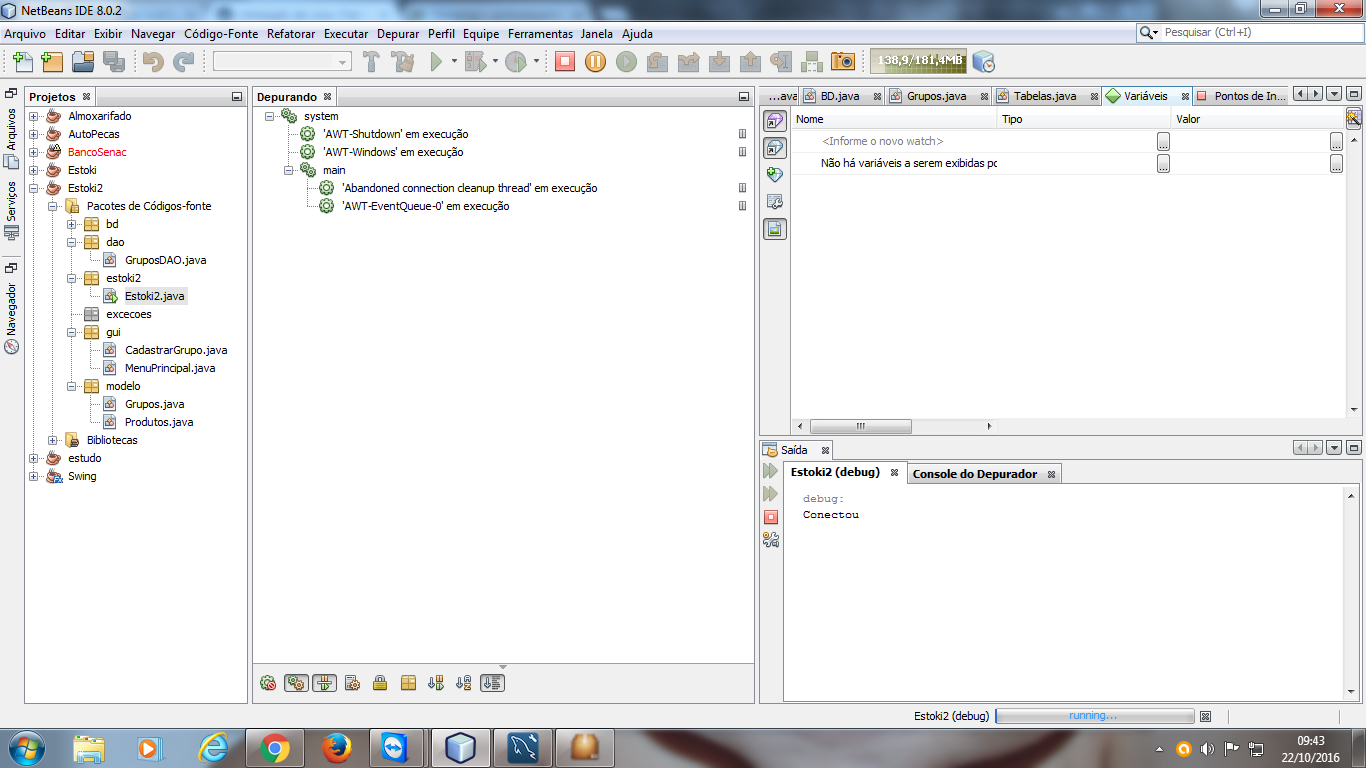This screenshot has width=1366, height=768.
Task: Click the column chooser icon right of Valor
Action: click(x=1353, y=119)
